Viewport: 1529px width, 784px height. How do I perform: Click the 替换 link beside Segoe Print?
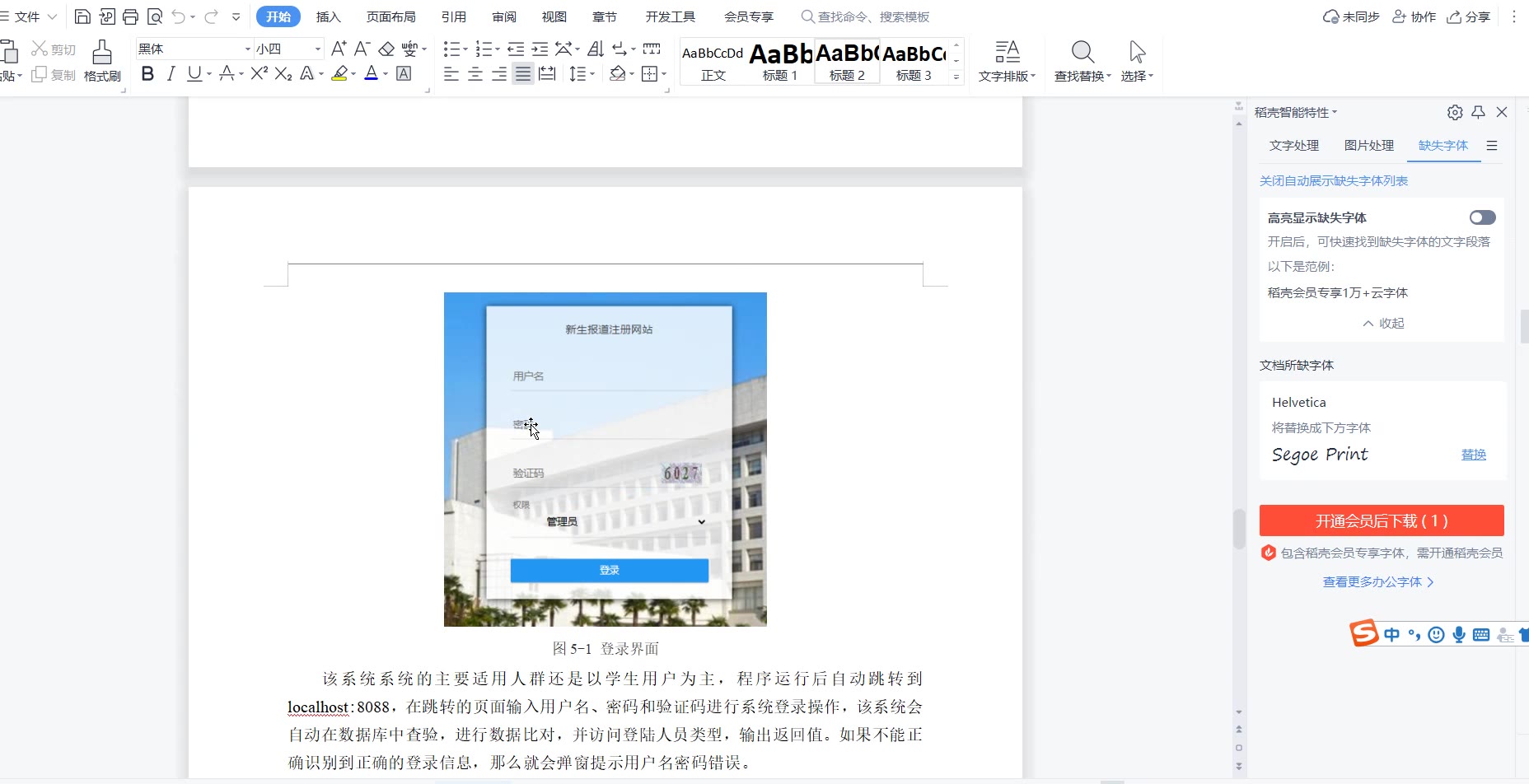point(1474,455)
